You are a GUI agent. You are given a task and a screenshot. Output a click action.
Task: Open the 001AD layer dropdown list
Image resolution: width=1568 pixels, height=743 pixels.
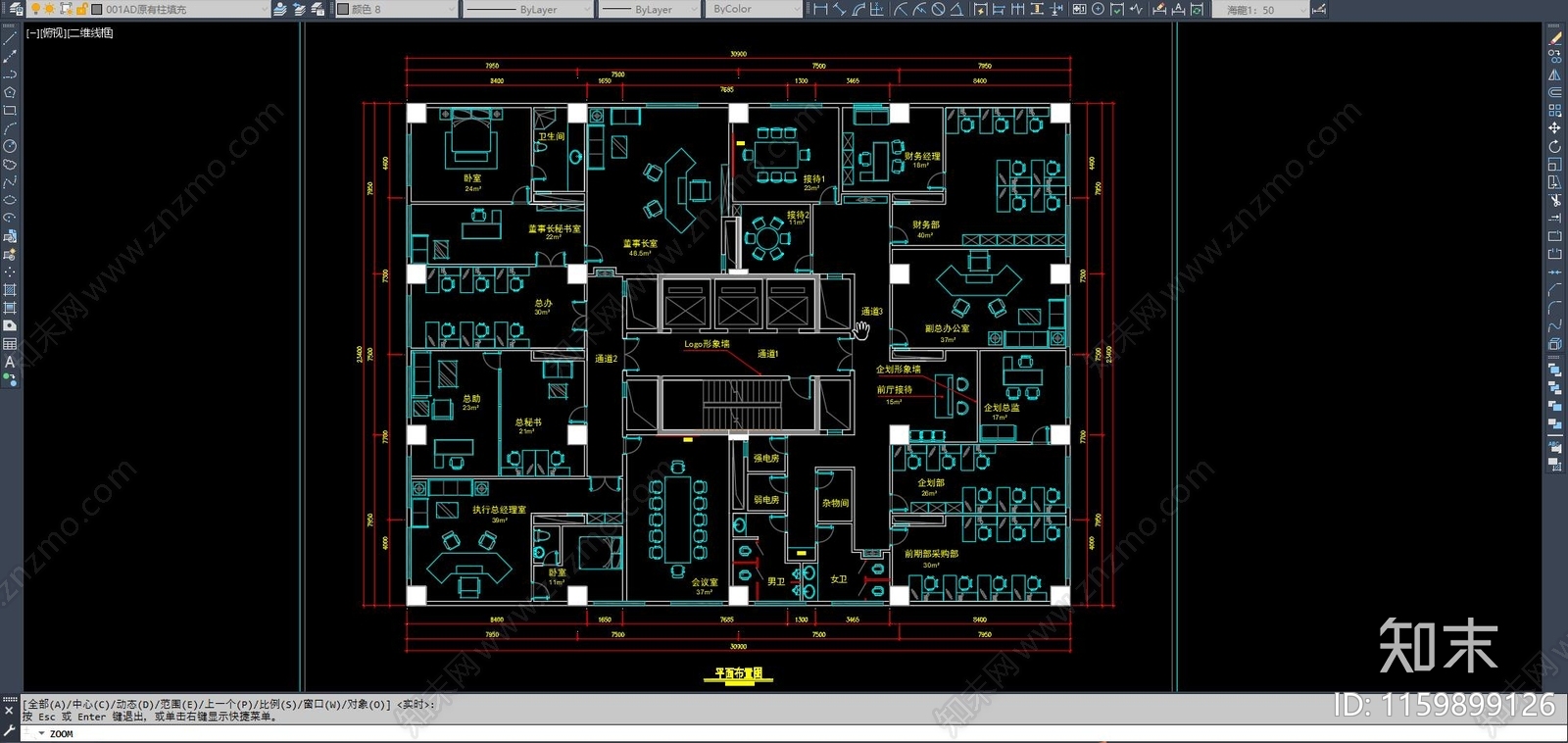click(148, 9)
